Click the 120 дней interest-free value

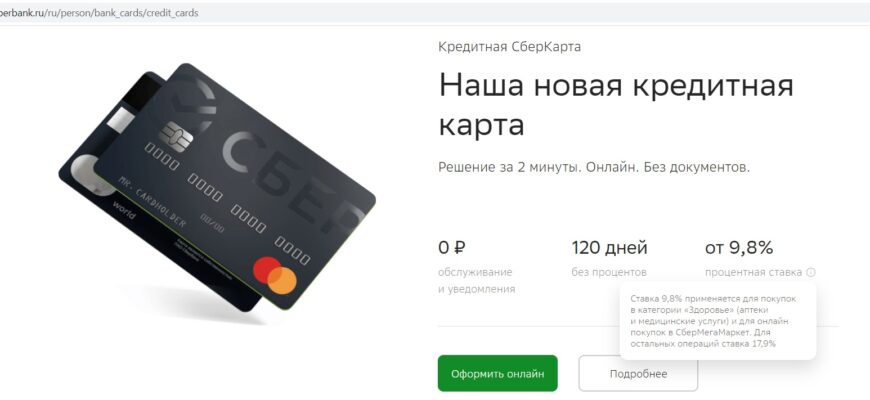pyautogui.click(x=609, y=248)
